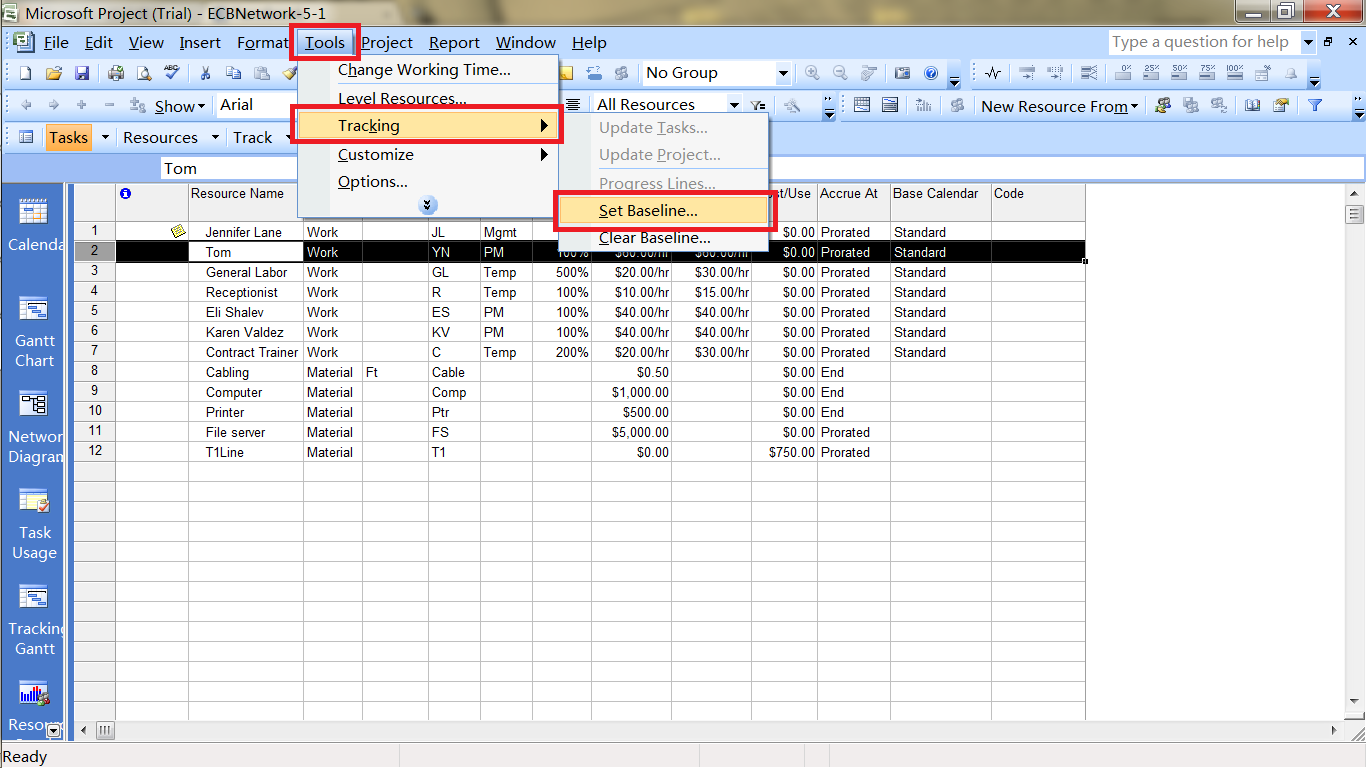Image resolution: width=1366 pixels, height=768 pixels.
Task: Click the Open folder icon
Action: pos(54,73)
